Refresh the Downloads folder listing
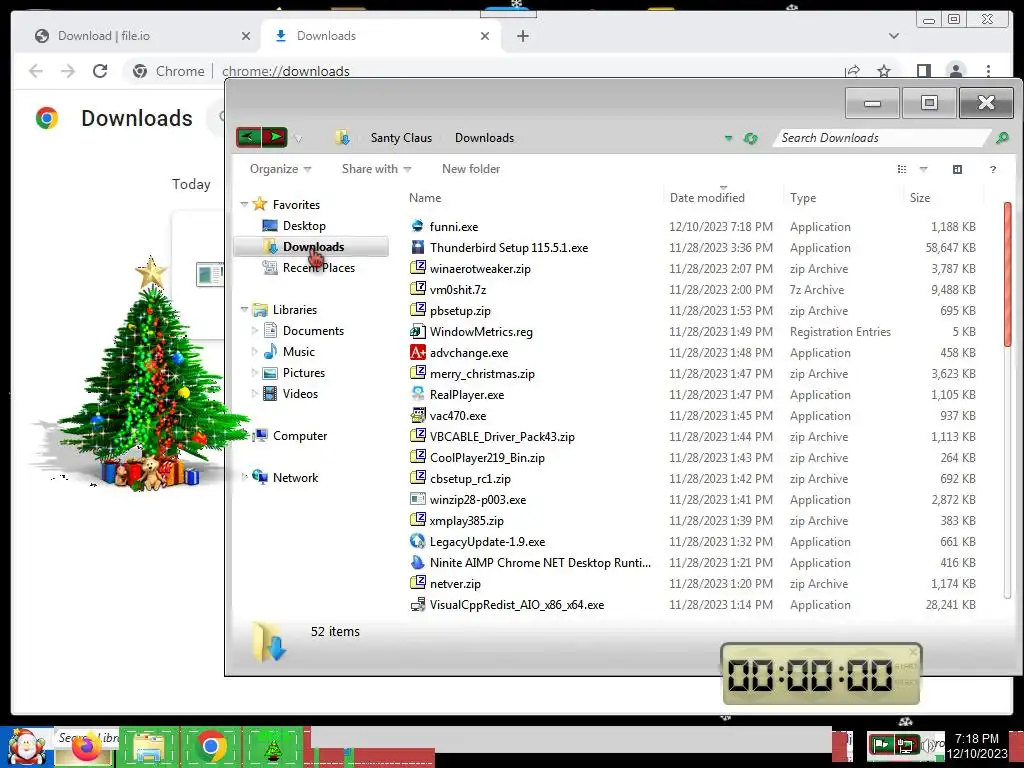The width and height of the screenshot is (1024, 768). pos(750,138)
